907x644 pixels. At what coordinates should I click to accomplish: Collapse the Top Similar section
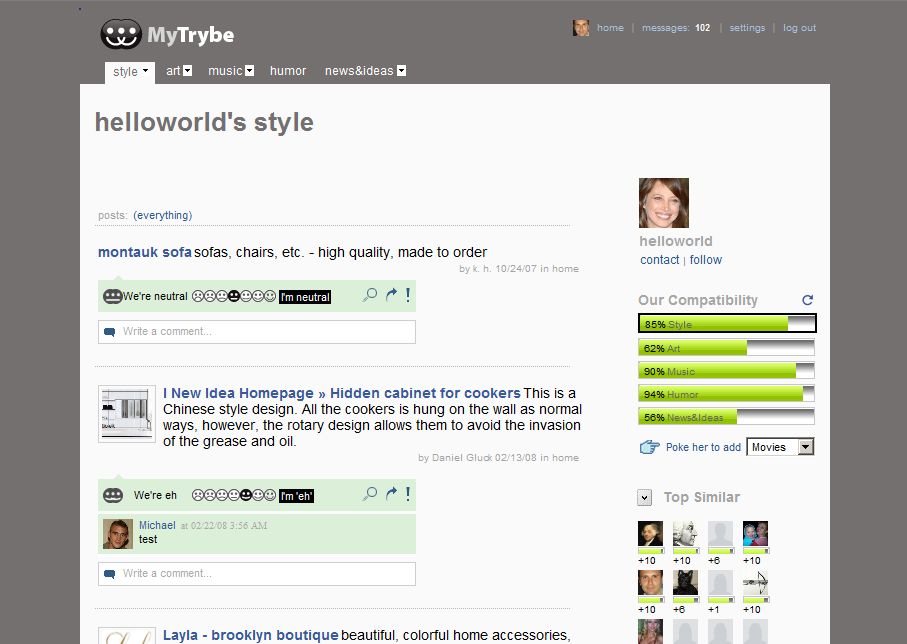(644, 498)
